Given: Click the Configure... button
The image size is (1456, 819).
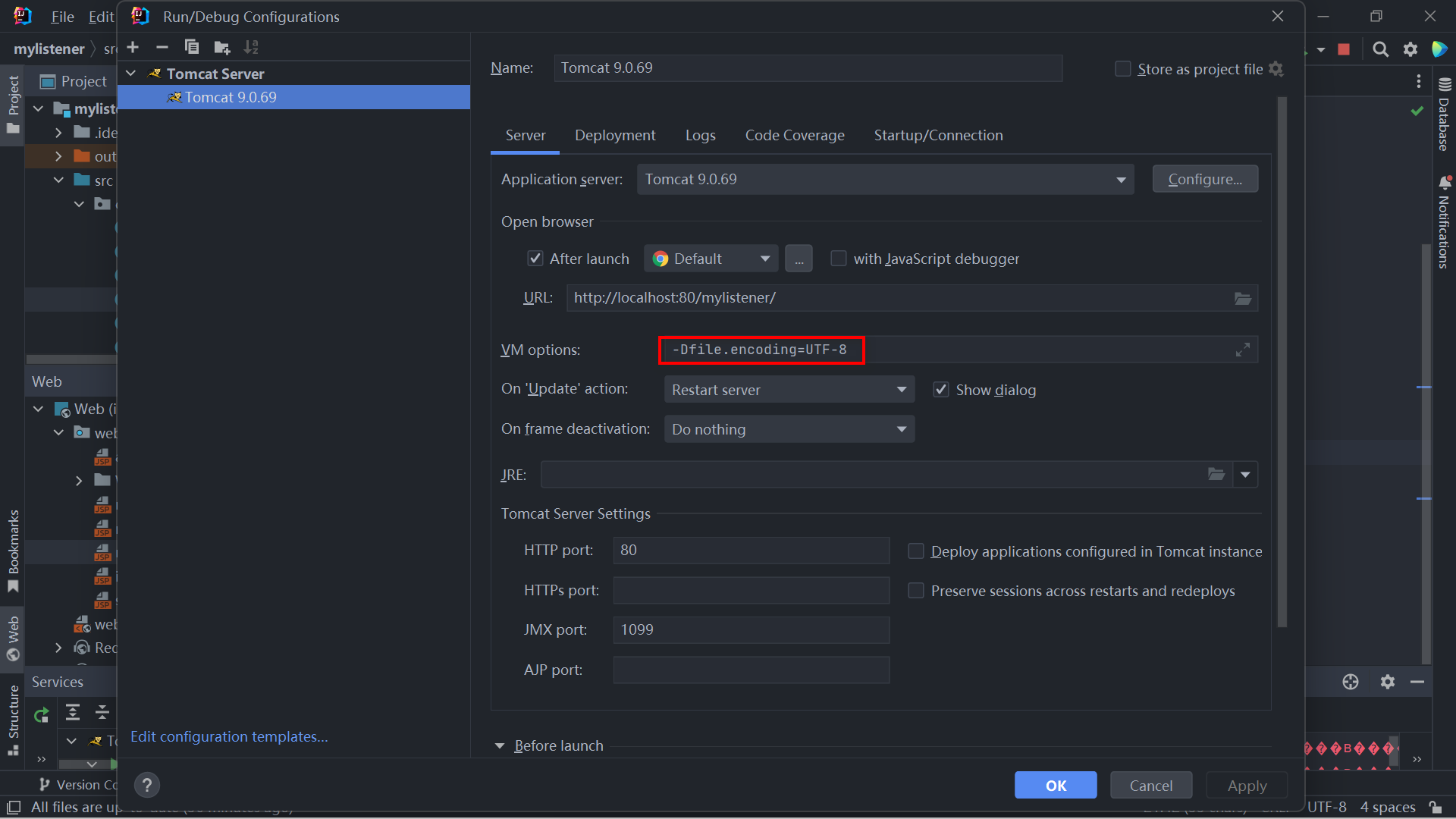Looking at the screenshot, I should tap(1204, 180).
